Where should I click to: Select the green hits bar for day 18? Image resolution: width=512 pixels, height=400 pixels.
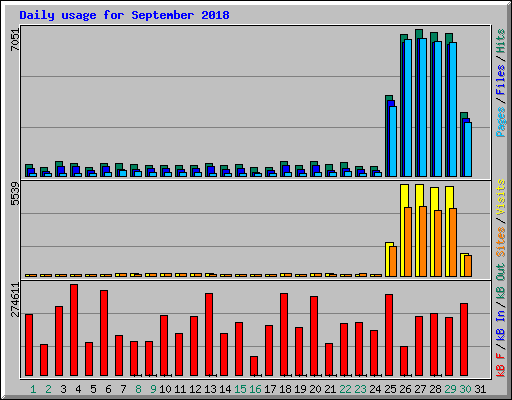click(x=282, y=169)
